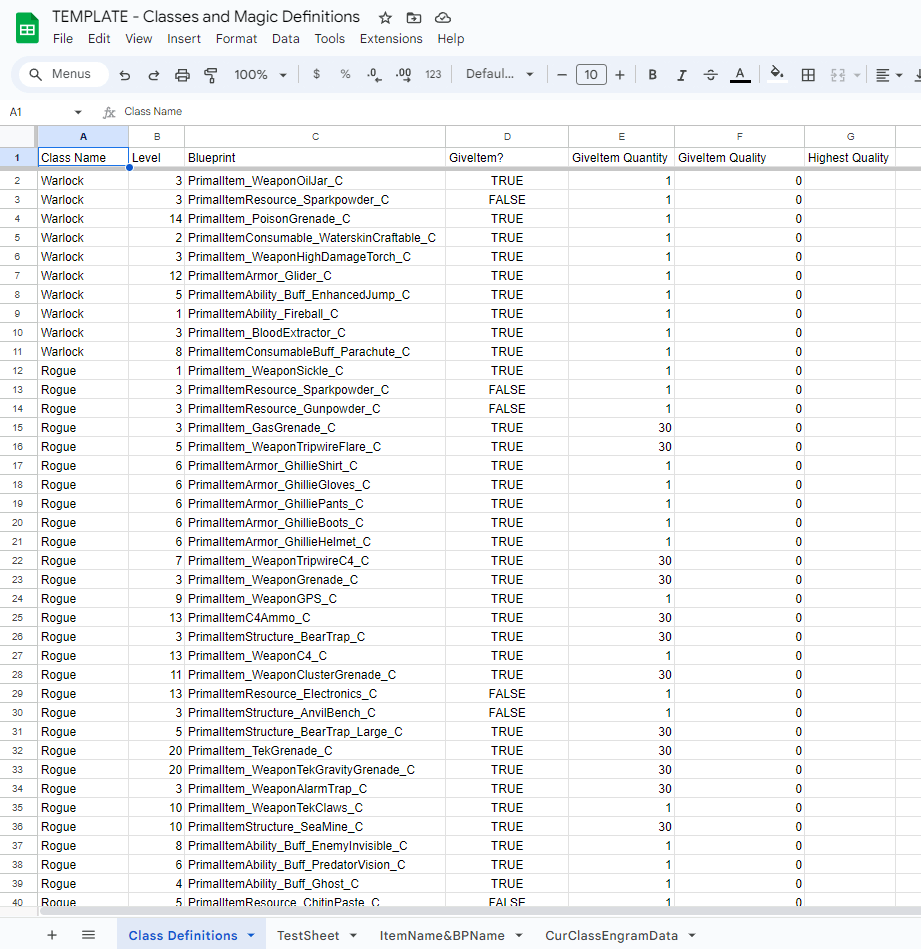
Task: Expand the Name Box dropdown arrow
Action: pos(78,112)
